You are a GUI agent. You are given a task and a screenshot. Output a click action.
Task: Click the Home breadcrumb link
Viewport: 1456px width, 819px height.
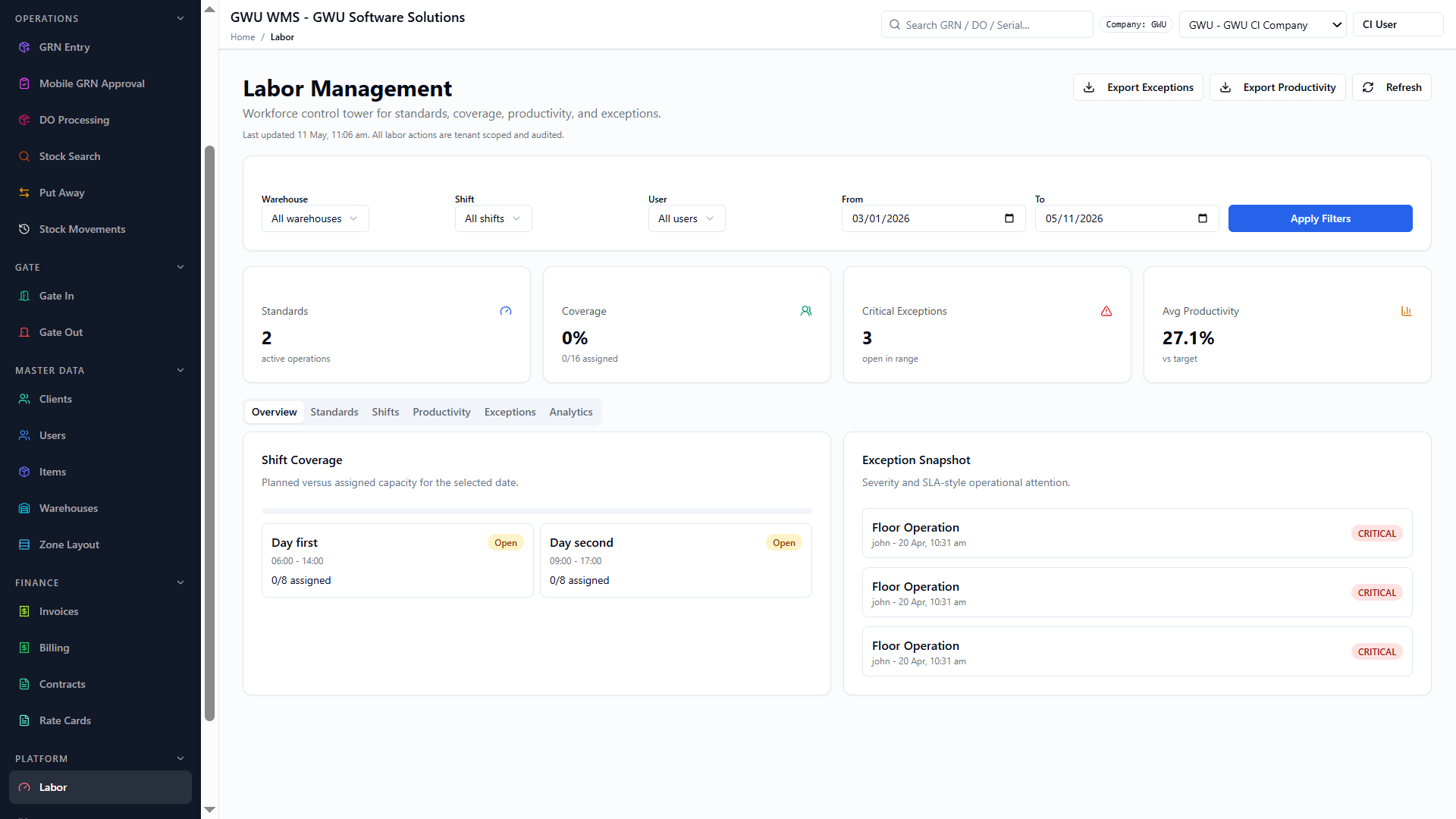243,37
